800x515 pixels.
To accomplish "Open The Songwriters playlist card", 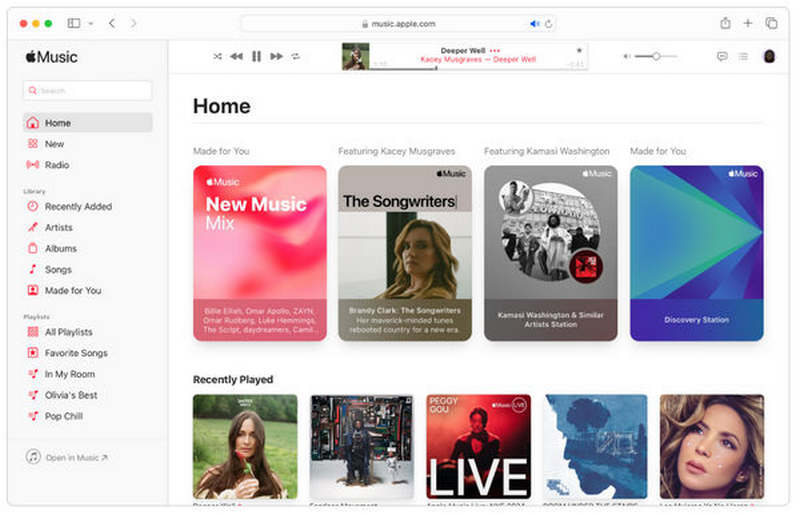I will (x=405, y=253).
